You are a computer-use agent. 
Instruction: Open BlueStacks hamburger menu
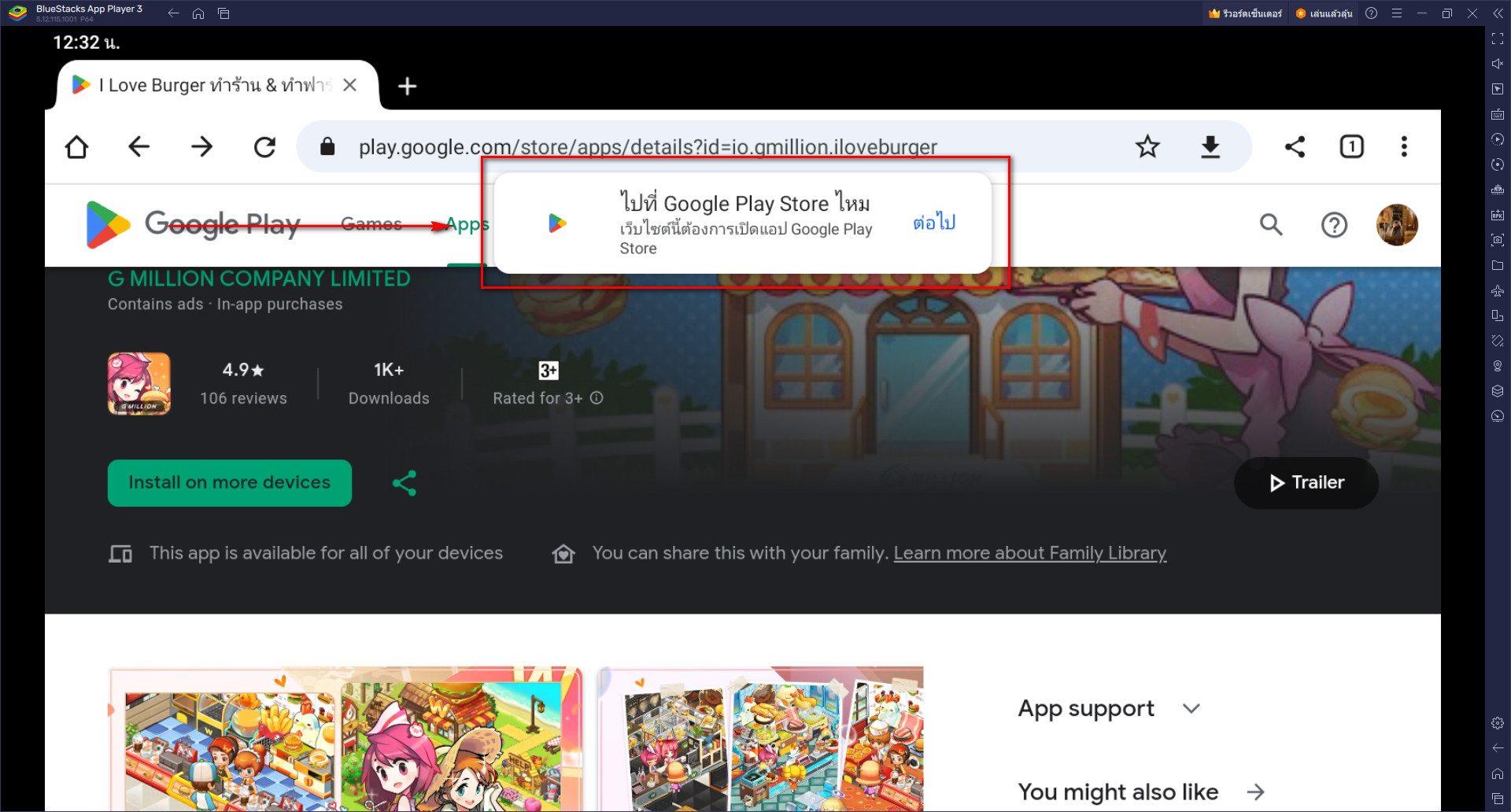click(1397, 13)
